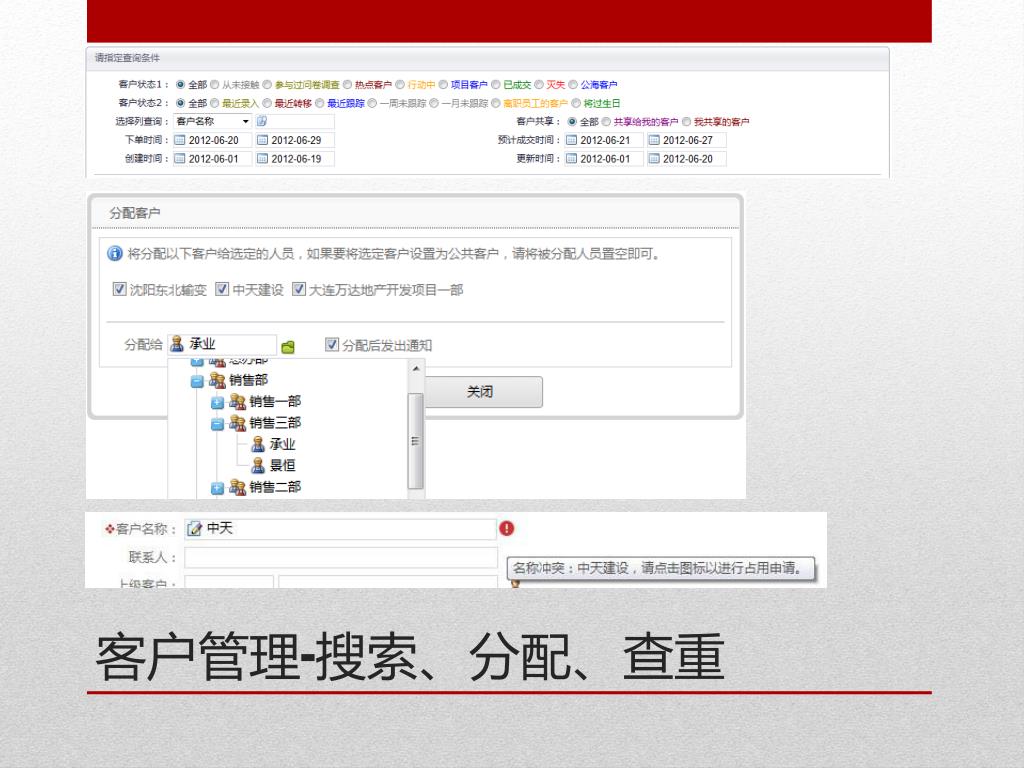Click the column query text input field
This screenshot has width=1024, height=768.
[295, 121]
